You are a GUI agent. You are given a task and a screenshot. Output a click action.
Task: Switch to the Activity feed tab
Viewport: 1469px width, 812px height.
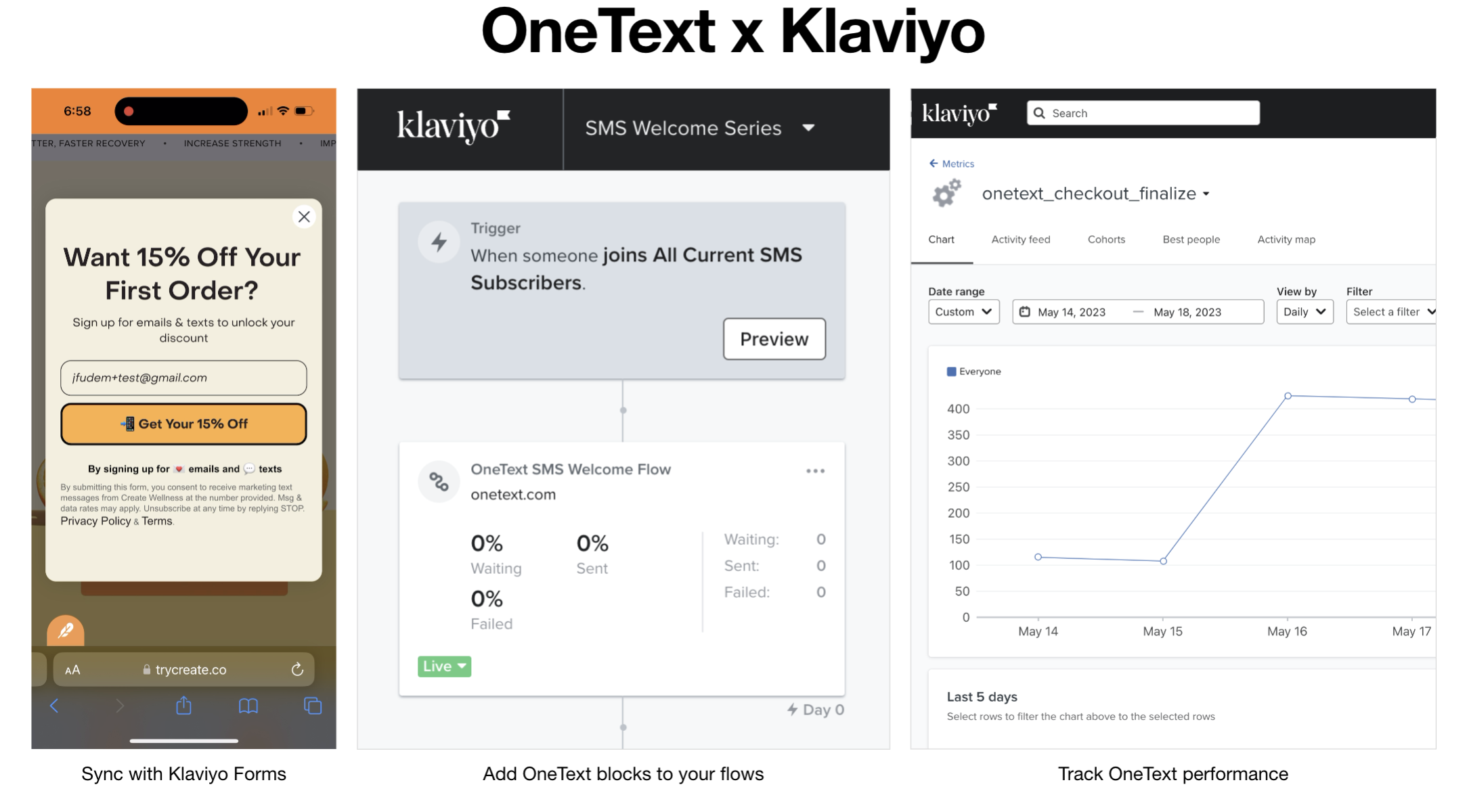[1020, 240]
